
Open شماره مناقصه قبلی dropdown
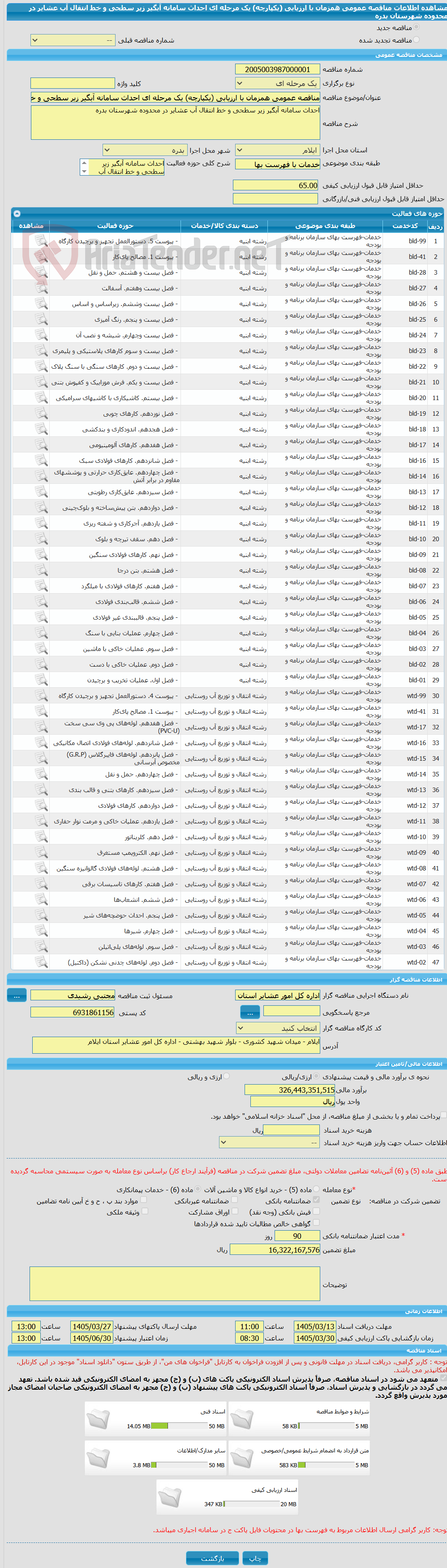(73, 40)
